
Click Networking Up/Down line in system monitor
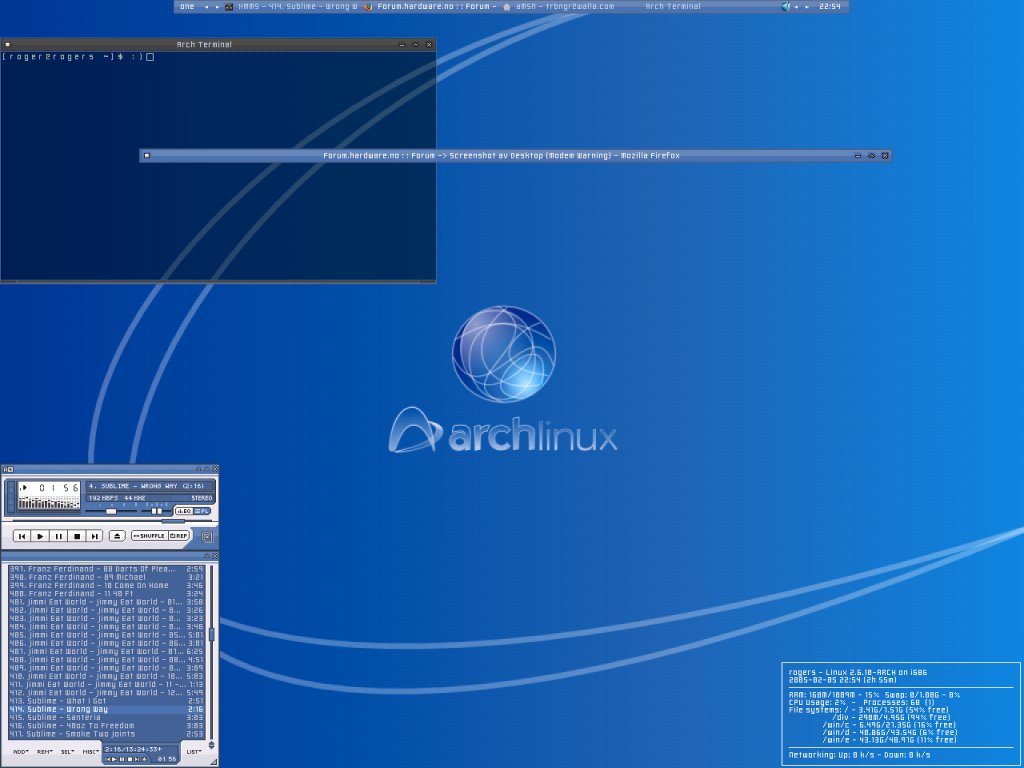tap(859, 755)
